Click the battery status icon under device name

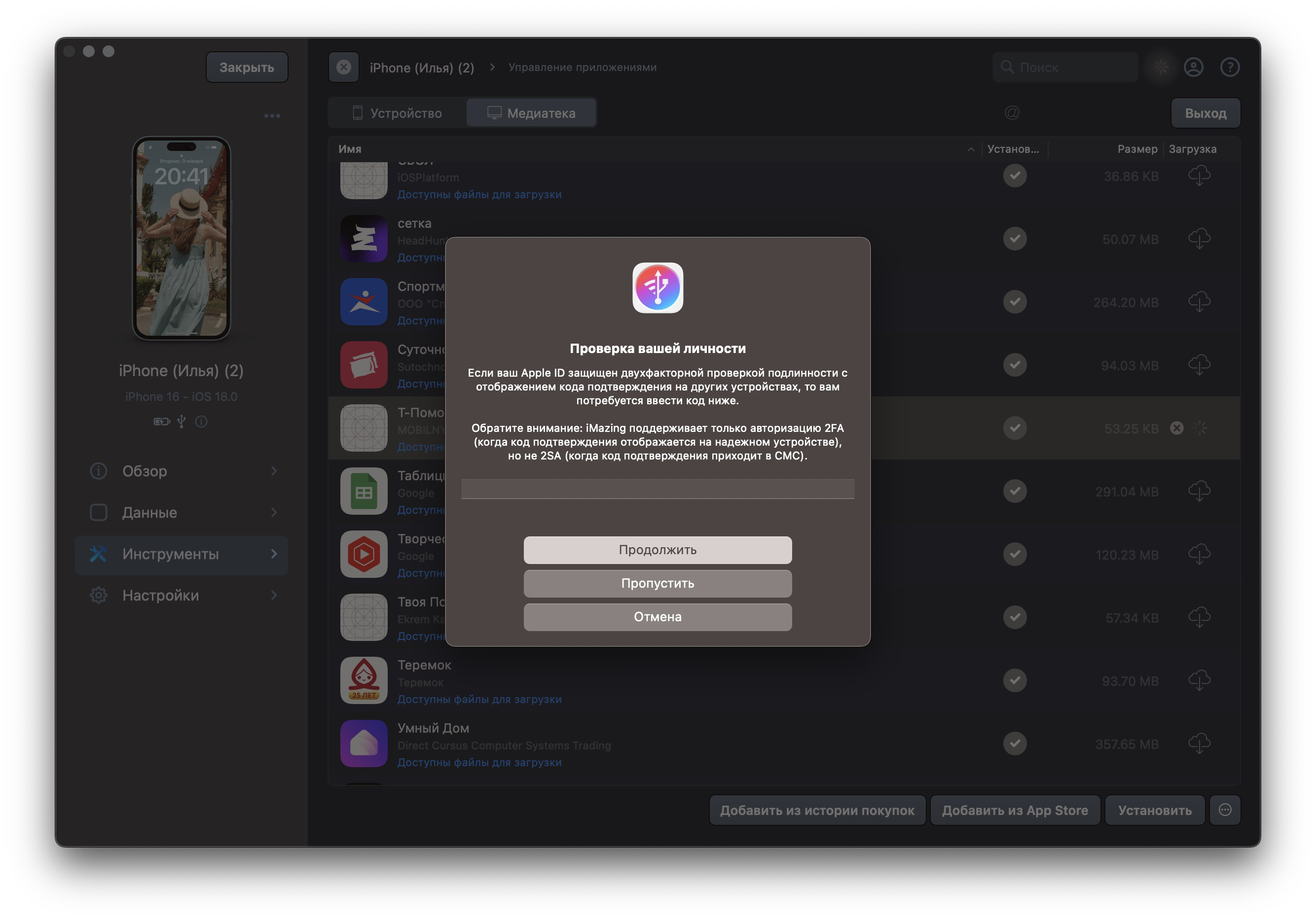pyautogui.click(x=162, y=422)
